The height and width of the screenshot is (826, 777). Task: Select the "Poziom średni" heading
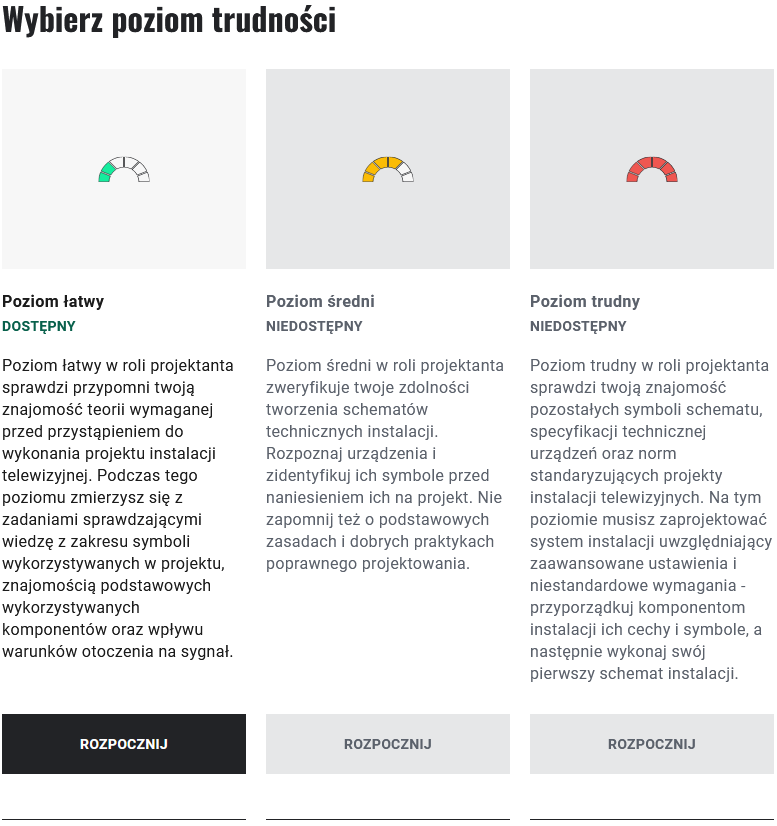(319, 300)
